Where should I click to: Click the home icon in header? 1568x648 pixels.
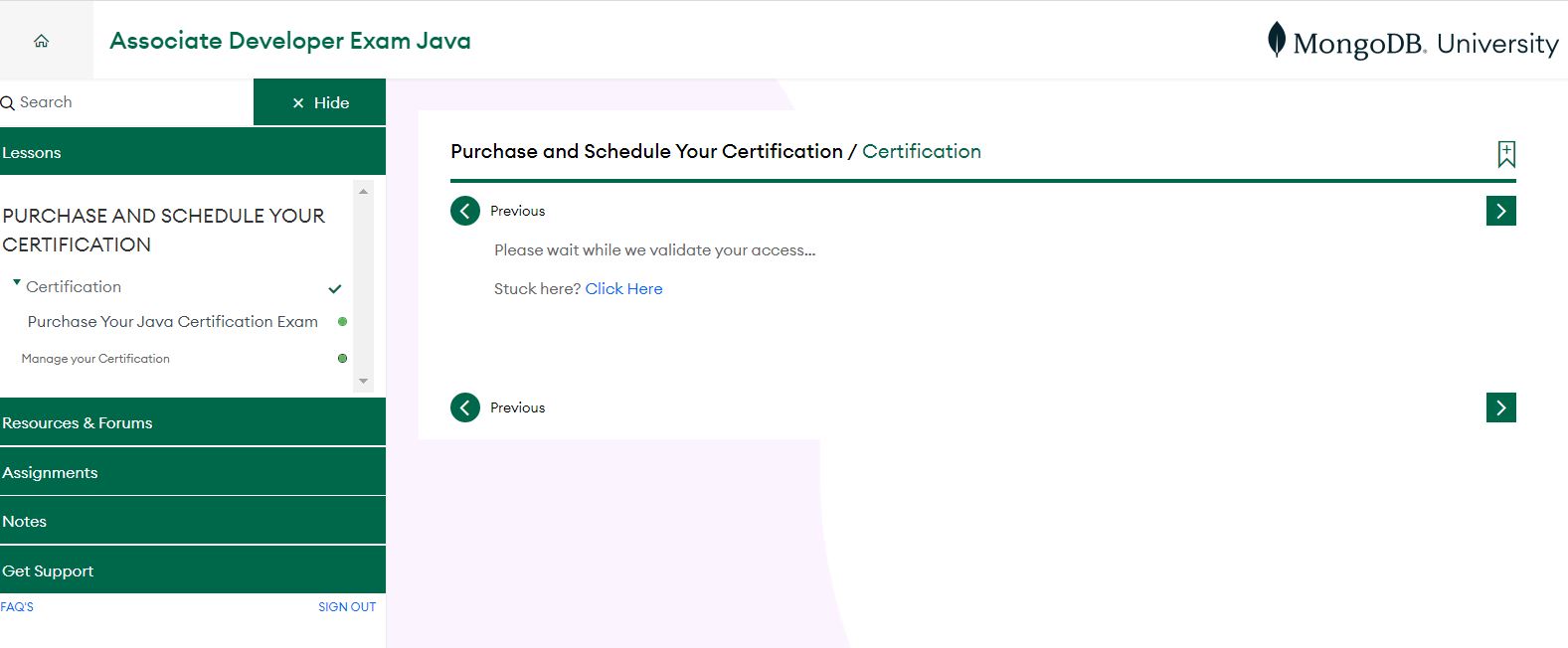42,41
